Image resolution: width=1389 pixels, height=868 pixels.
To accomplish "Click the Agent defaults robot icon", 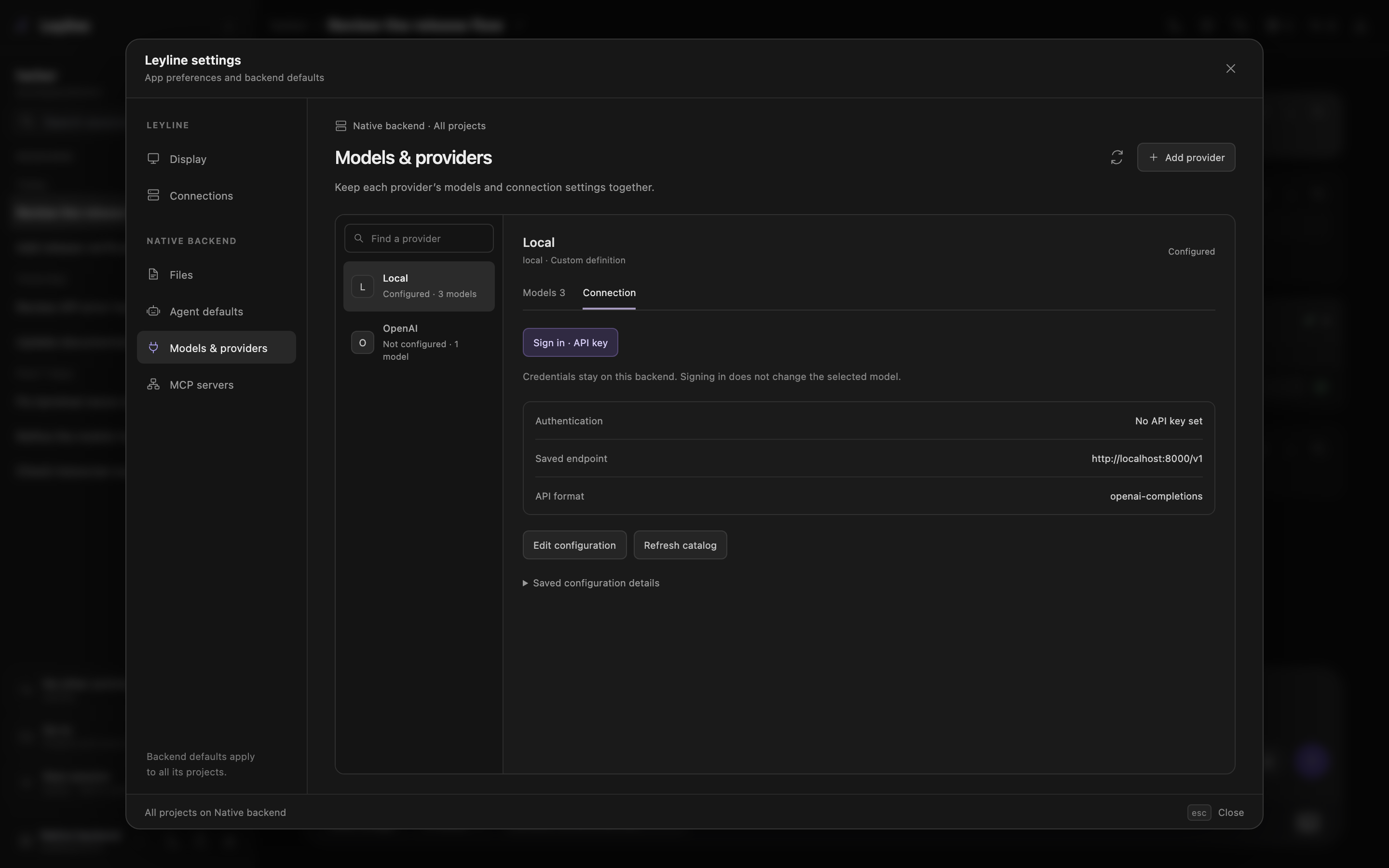I will (x=153, y=311).
